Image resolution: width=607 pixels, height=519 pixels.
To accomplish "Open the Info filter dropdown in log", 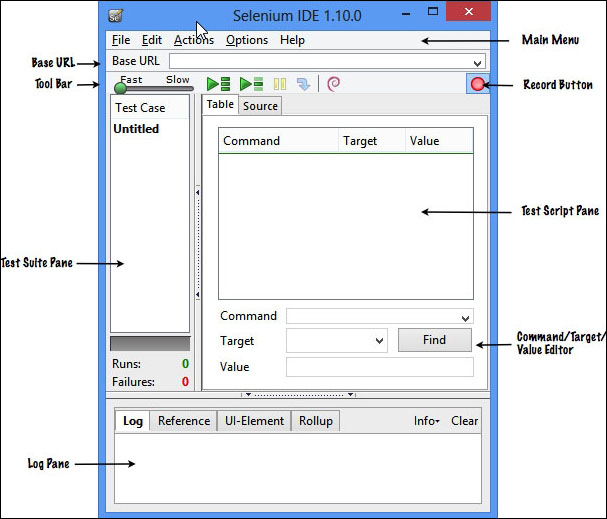I will pyautogui.click(x=426, y=421).
